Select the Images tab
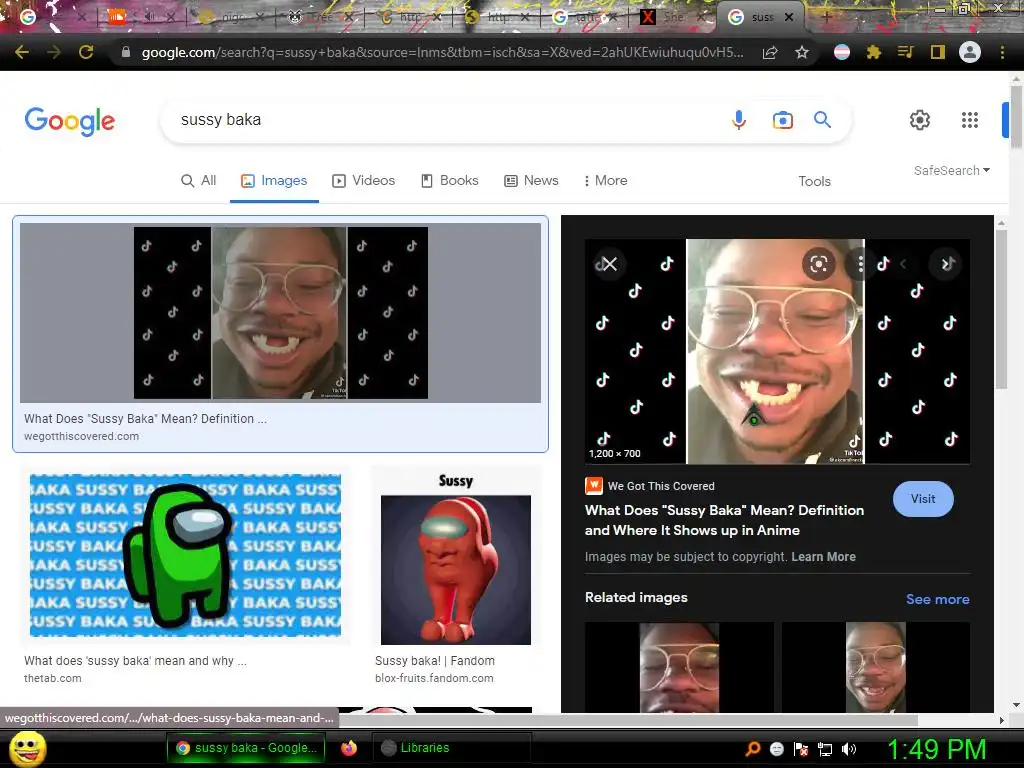 [x=274, y=180]
